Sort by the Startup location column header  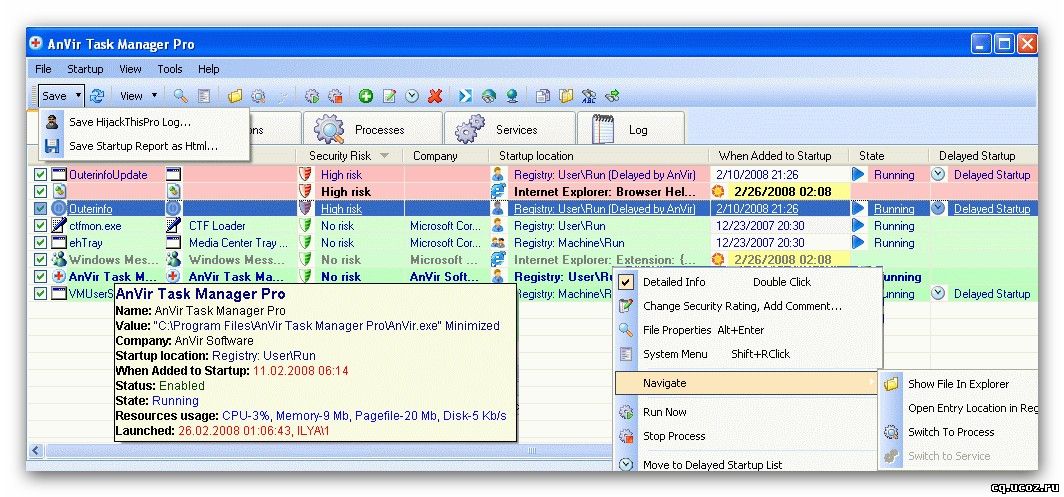[x=536, y=156]
